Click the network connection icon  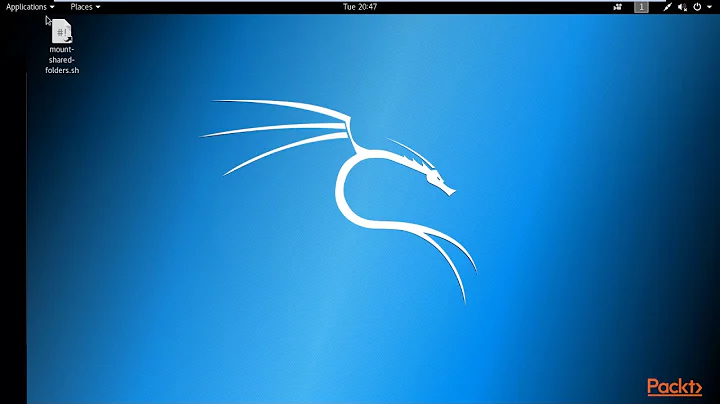tap(667, 7)
